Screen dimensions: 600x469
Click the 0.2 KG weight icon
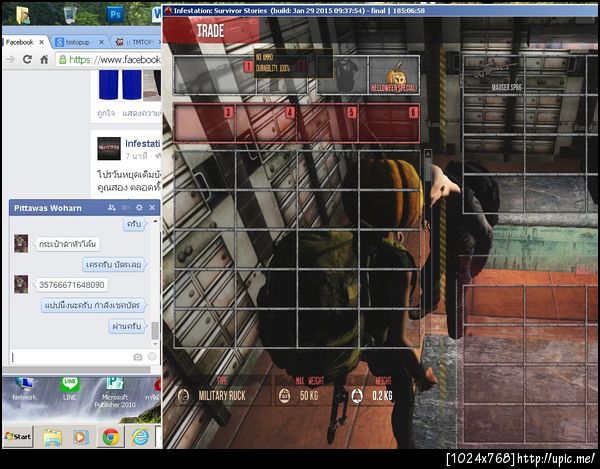click(357, 396)
